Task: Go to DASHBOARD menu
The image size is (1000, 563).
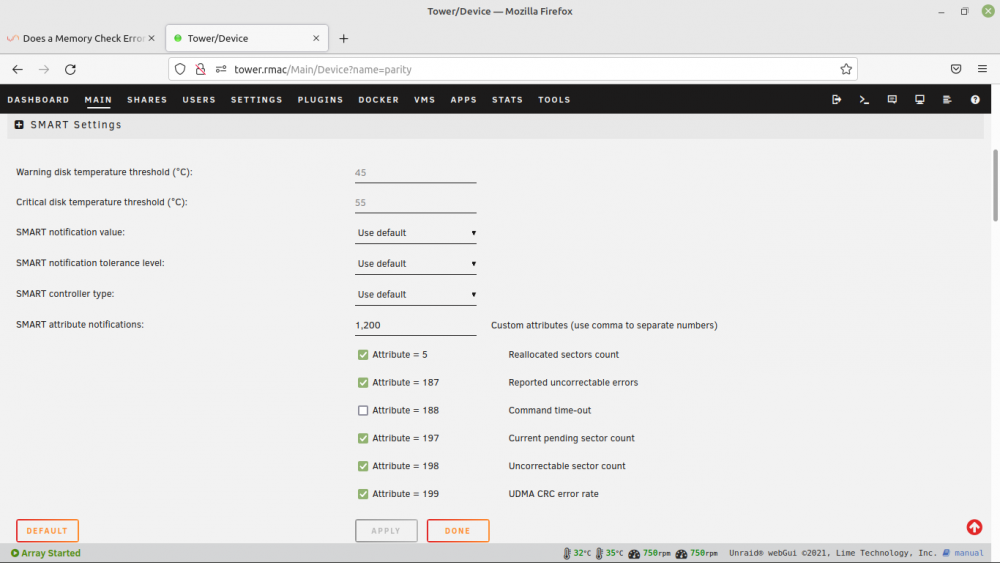Action: 38,99
